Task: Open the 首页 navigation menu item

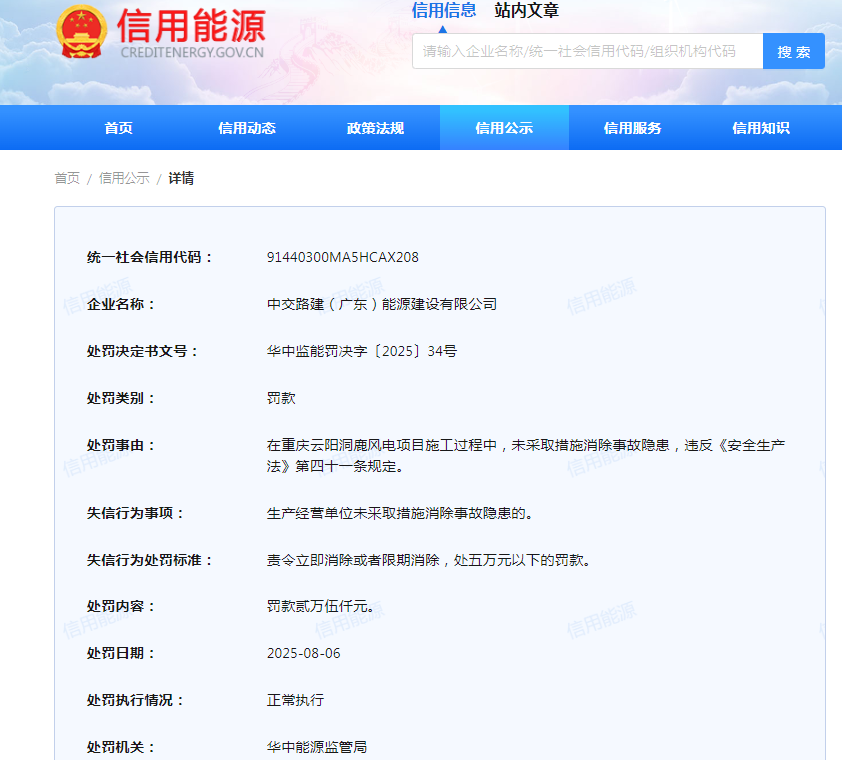Action: (x=118, y=128)
